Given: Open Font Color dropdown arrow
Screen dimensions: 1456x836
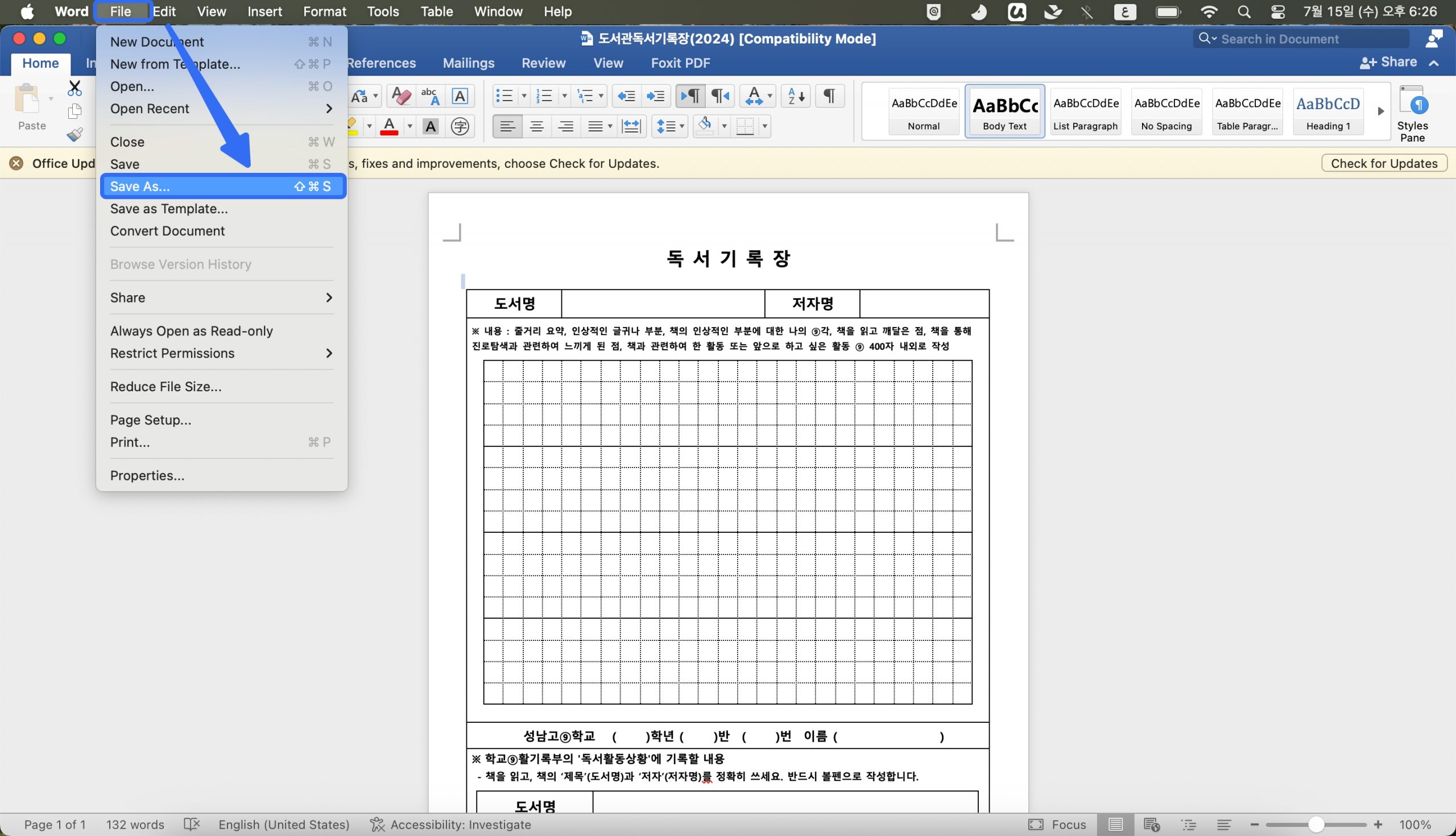Looking at the screenshot, I should click(x=410, y=126).
